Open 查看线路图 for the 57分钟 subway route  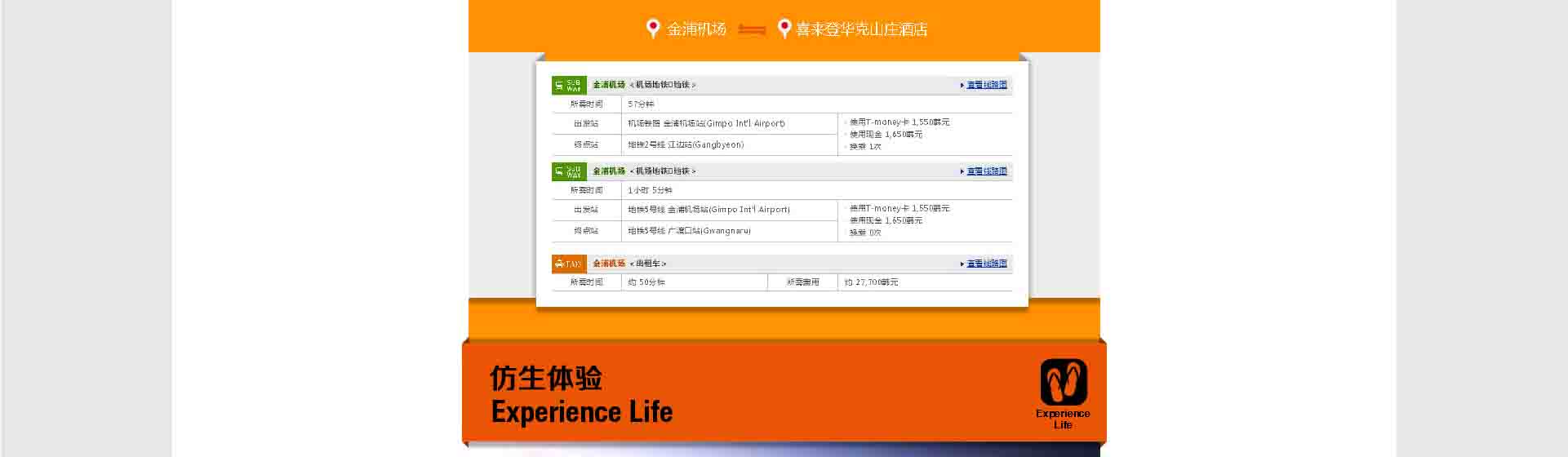987,85
